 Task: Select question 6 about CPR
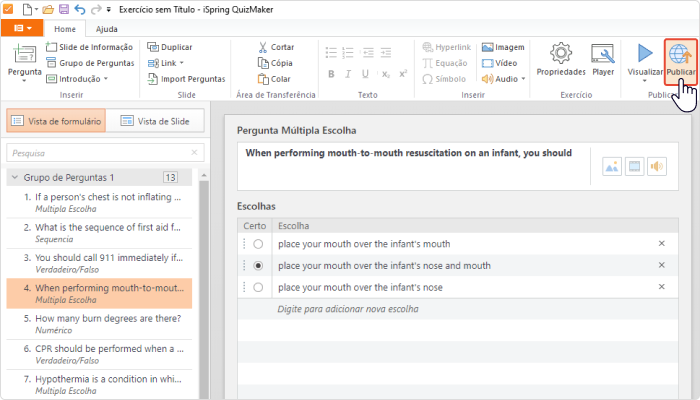[x=99, y=354]
